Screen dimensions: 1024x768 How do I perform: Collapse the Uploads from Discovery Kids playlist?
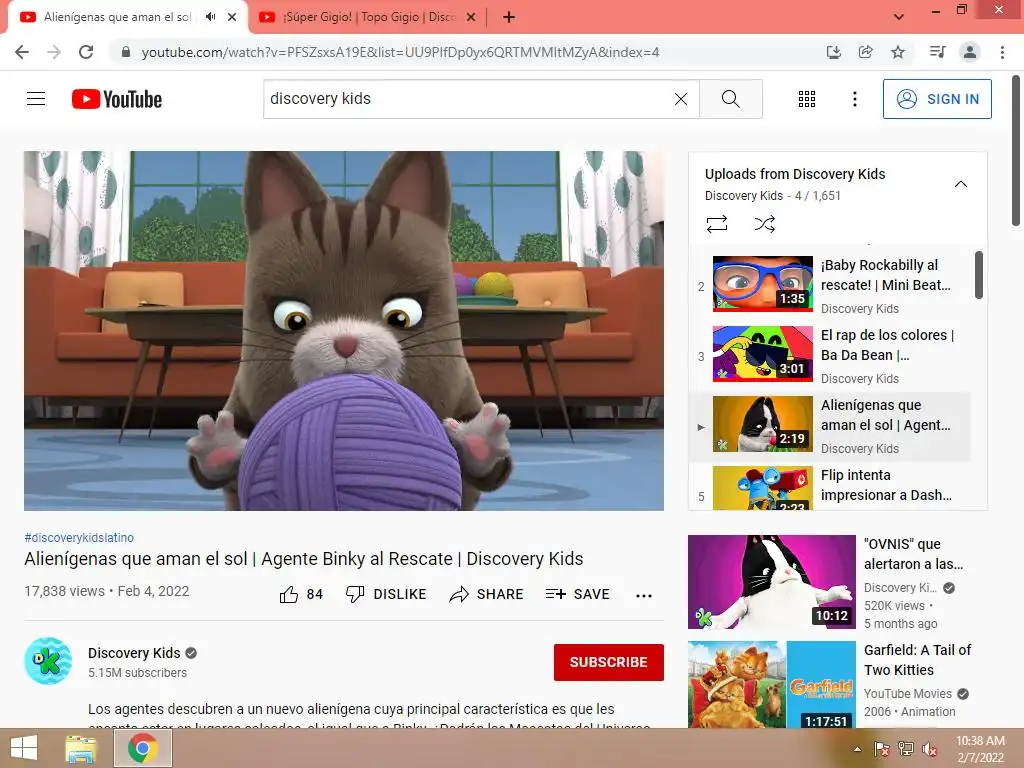(x=960, y=184)
